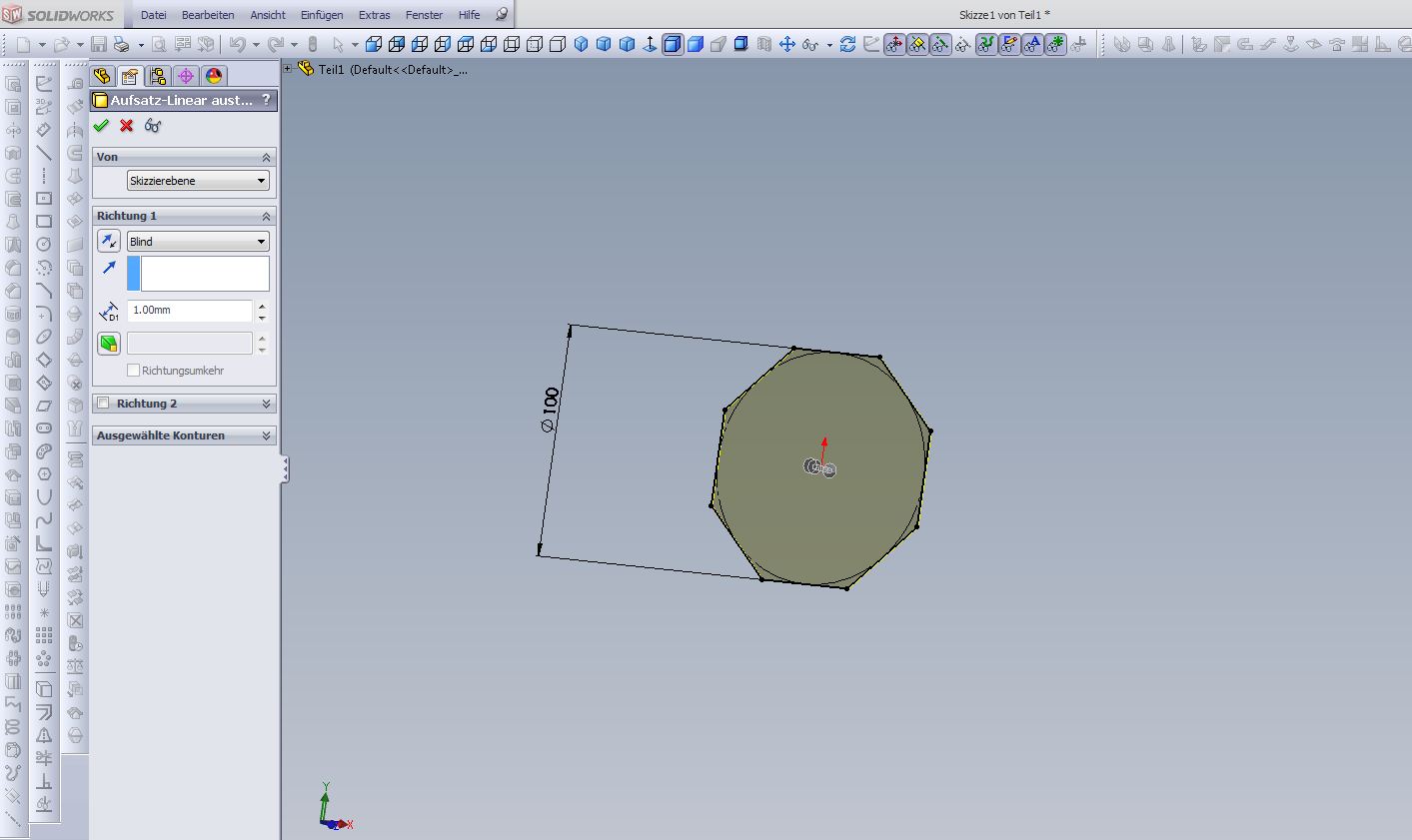The height and width of the screenshot is (840, 1412).
Task: Click the draft on/off button
Action: click(109, 344)
